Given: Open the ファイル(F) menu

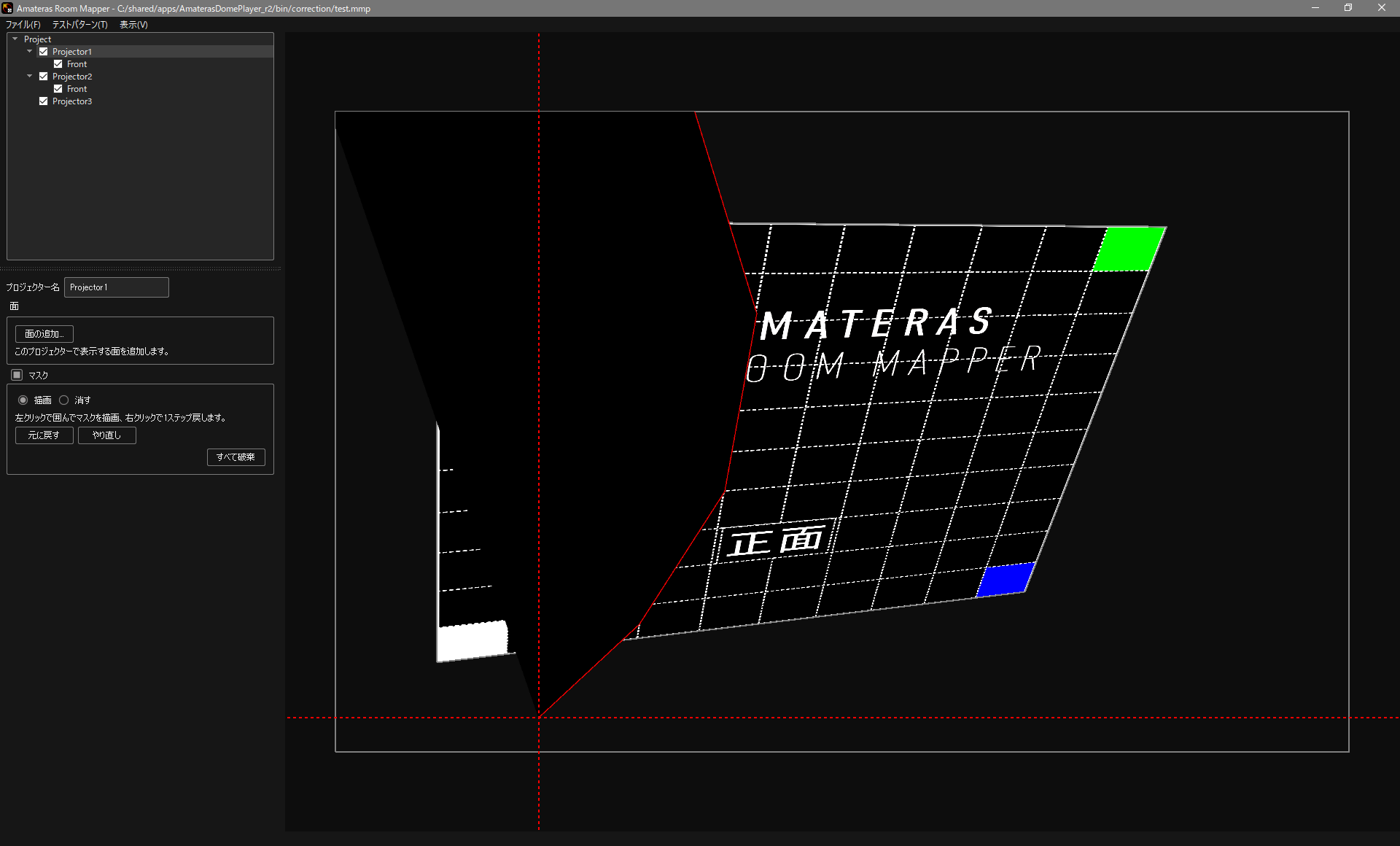Looking at the screenshot, I should (23, 25).
